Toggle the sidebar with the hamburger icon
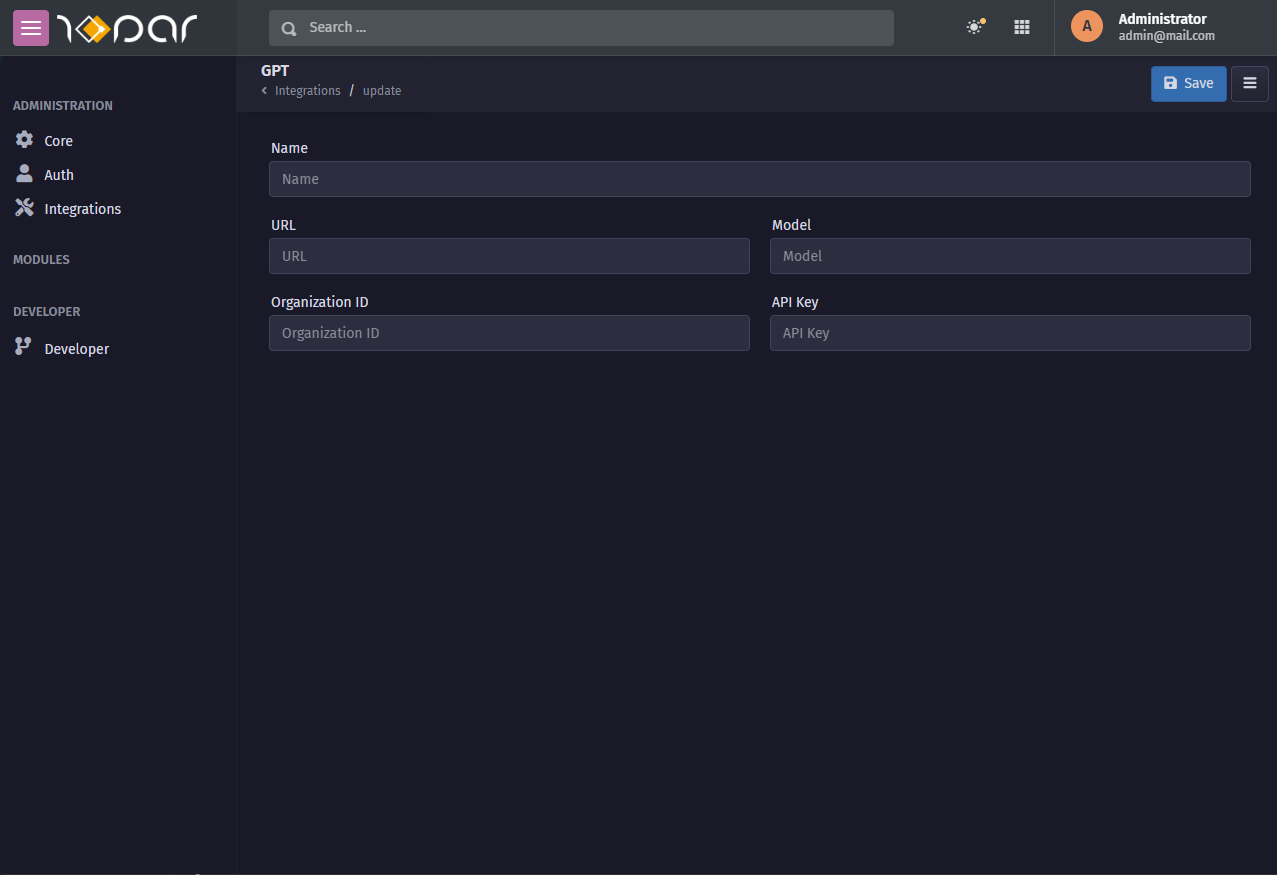Viewport: 1277px width, 875px height. click(x=30, y=28)
